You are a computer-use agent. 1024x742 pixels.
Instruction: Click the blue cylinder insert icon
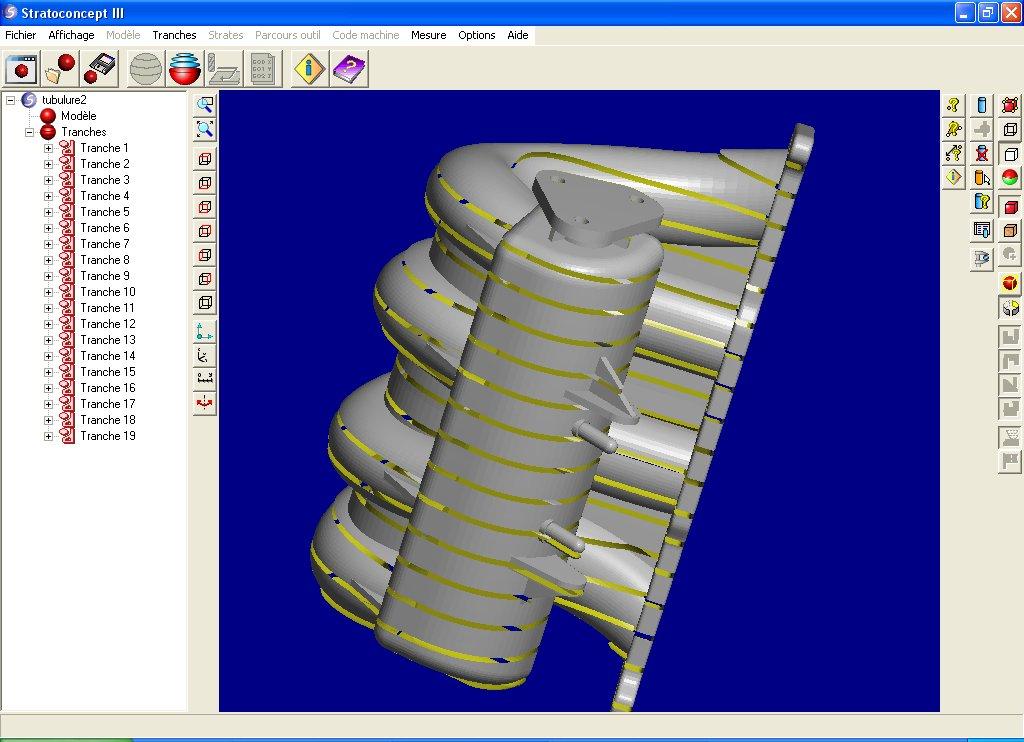click(x=982, y=105)
